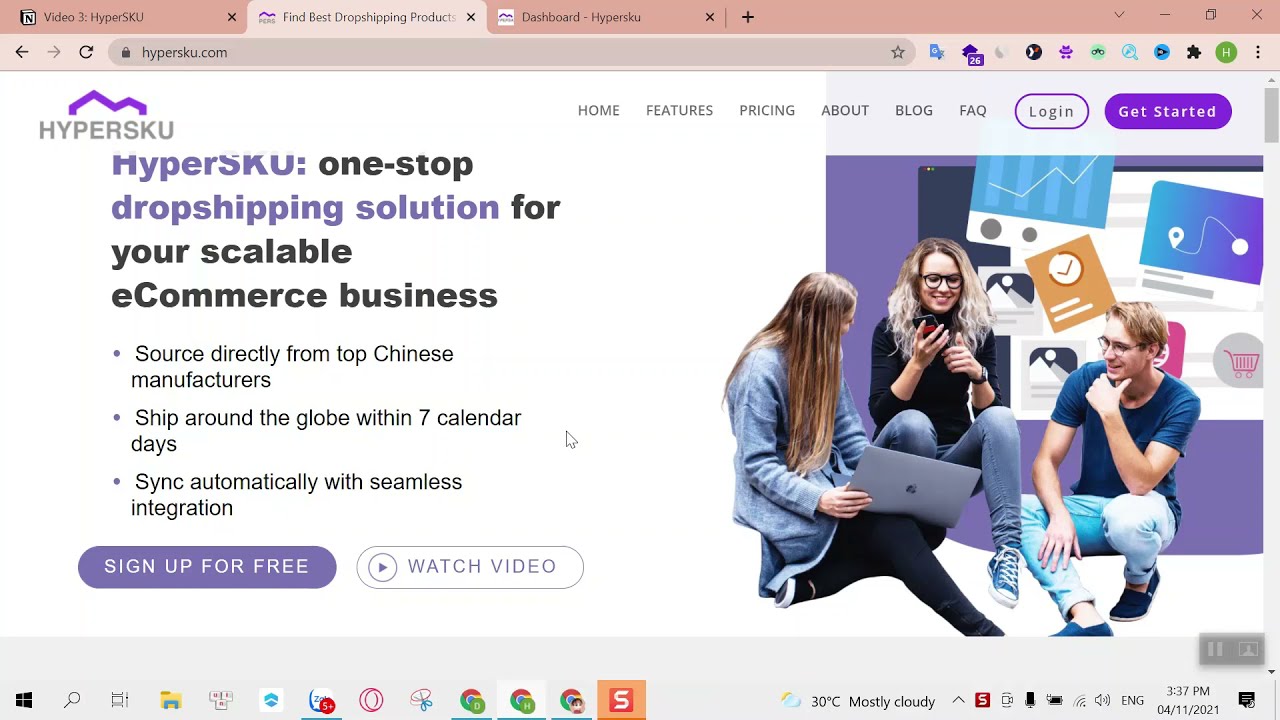Click the Login button
Image resolution: width=1280 pixels, height=720 pixels.
1051,111
